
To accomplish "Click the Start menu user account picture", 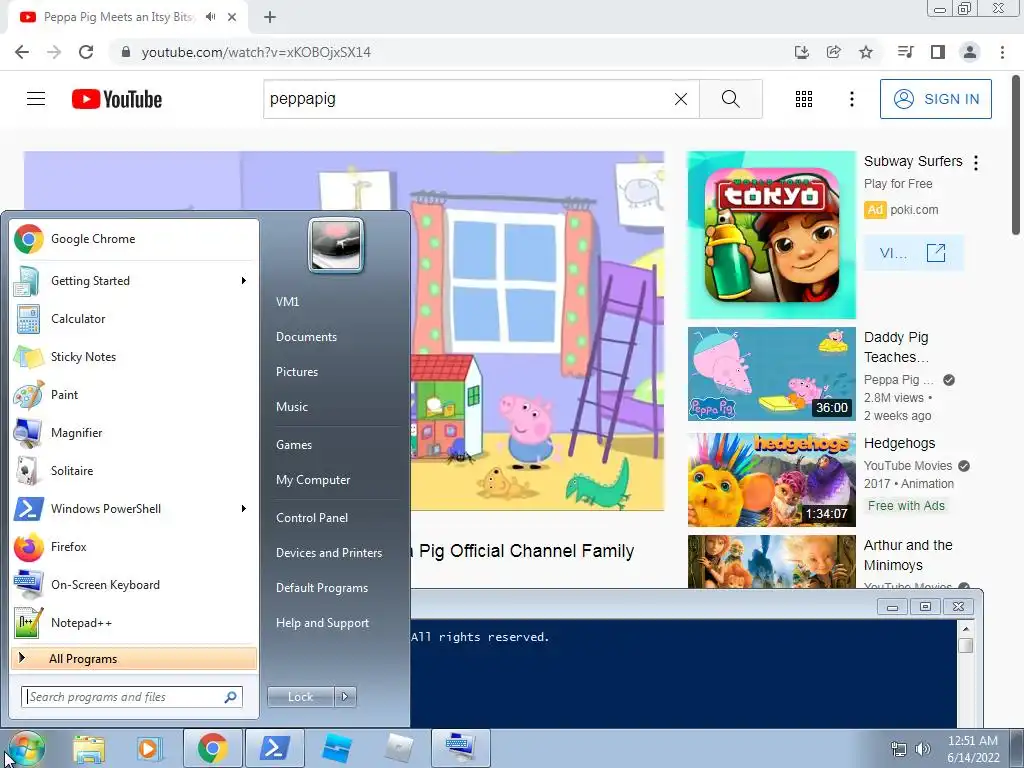I will tap(336, 246).
